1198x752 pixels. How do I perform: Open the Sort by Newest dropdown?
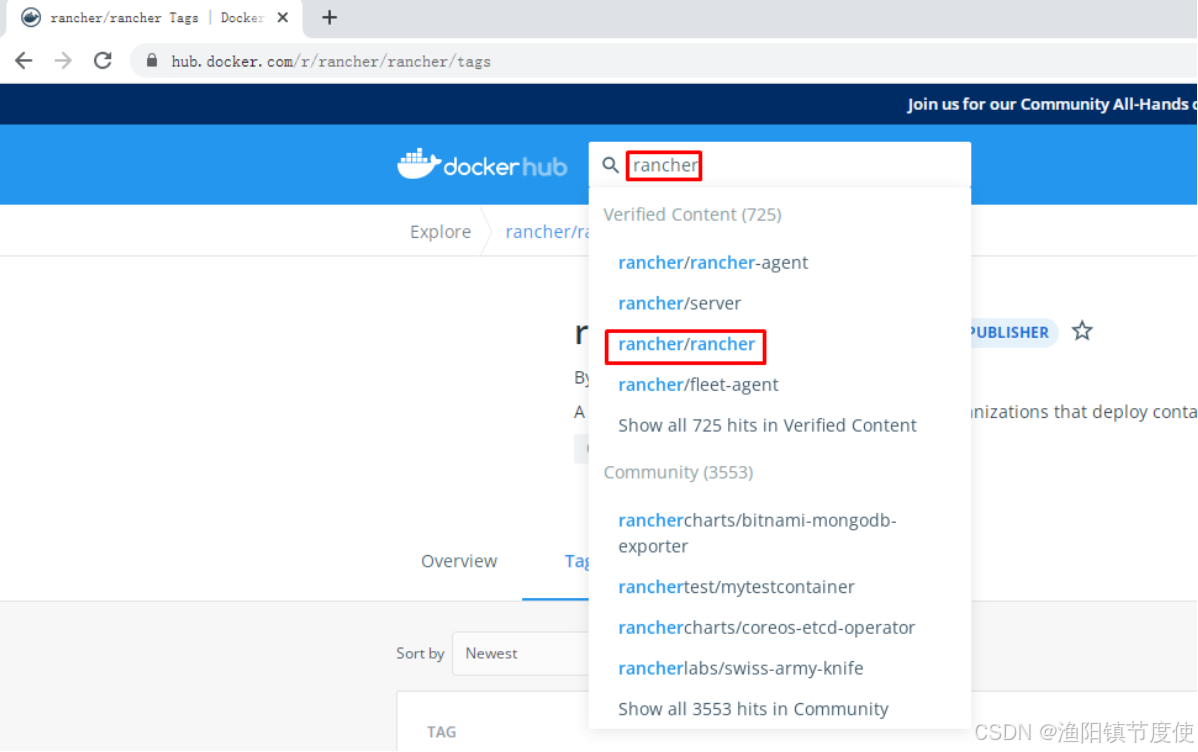[521, 653]
